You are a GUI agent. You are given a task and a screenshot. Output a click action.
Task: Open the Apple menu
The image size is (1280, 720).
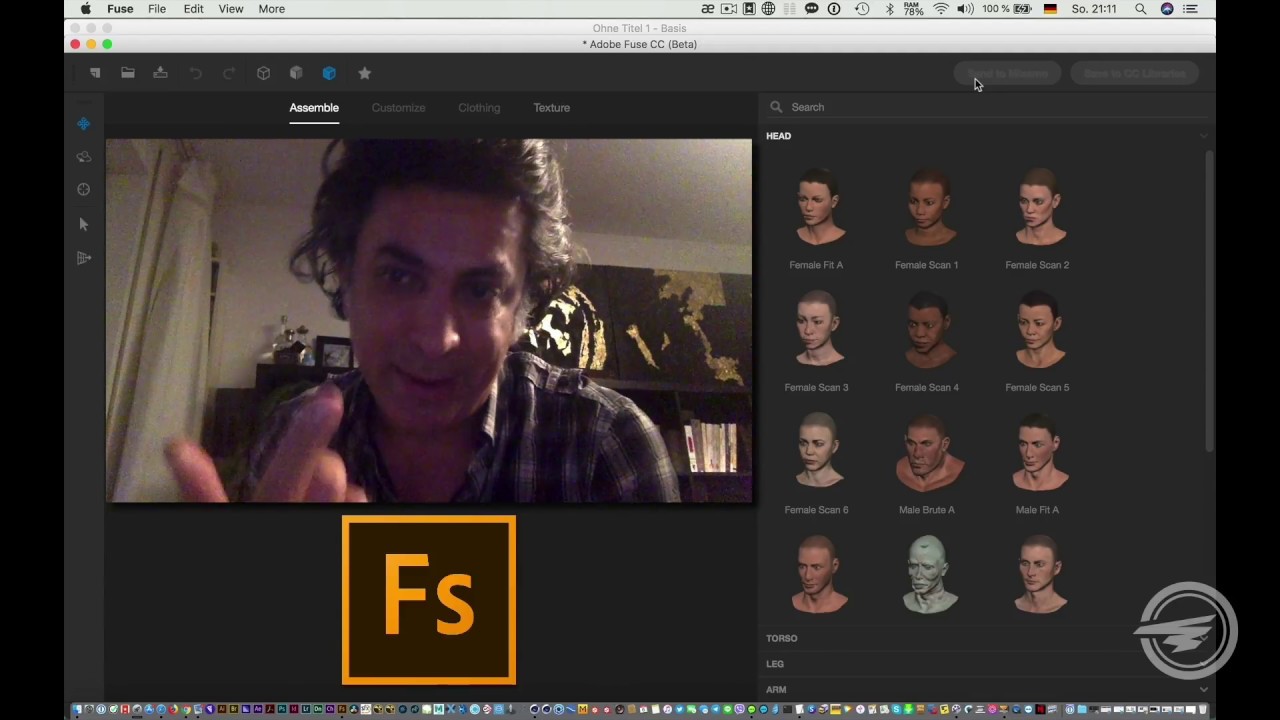85,9
